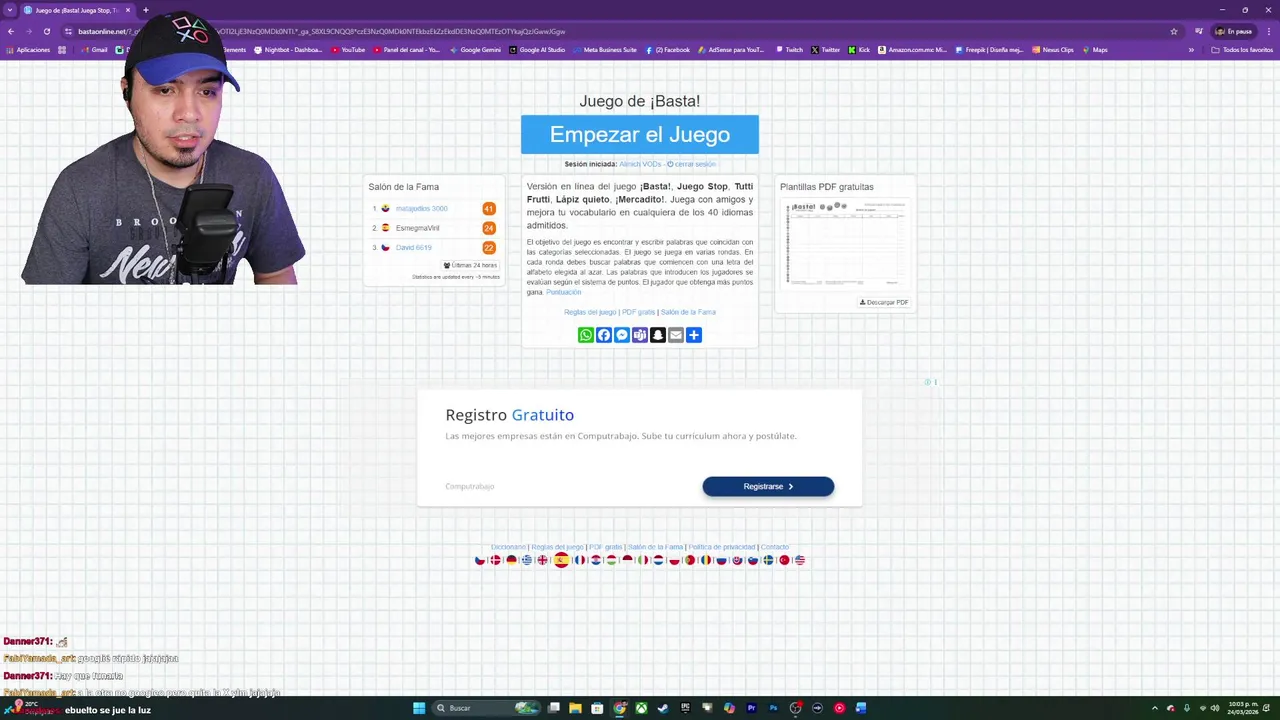Open Todos los favoritos folder
The width and height of the screenshot is (1280, 720).
(x=1242, y=50)
